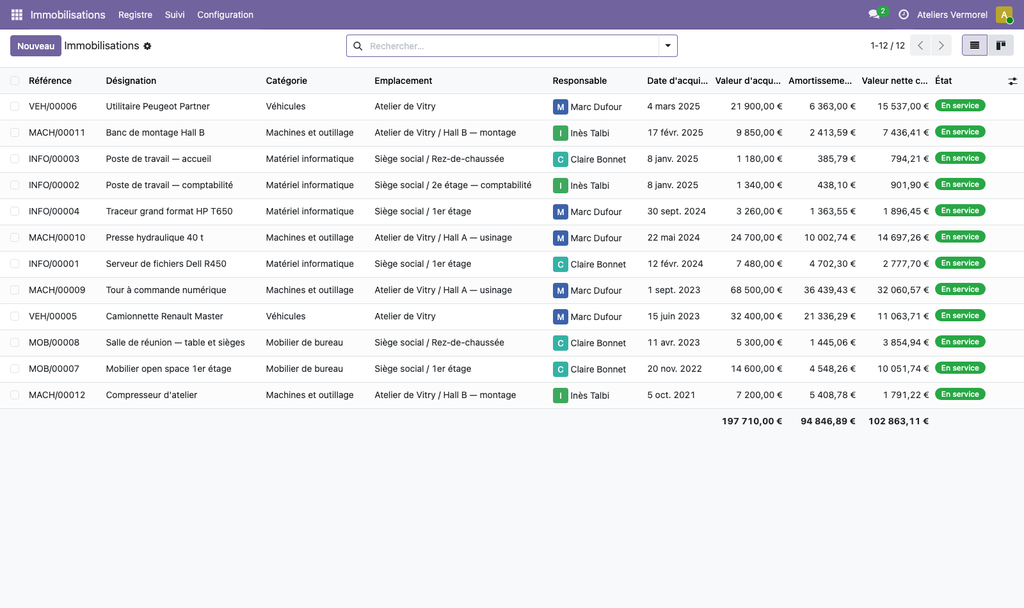This screenshot has height=608, width=1024.
Task: Tick the checkbox for MACH/00011
Action: (x=14, y=133)
